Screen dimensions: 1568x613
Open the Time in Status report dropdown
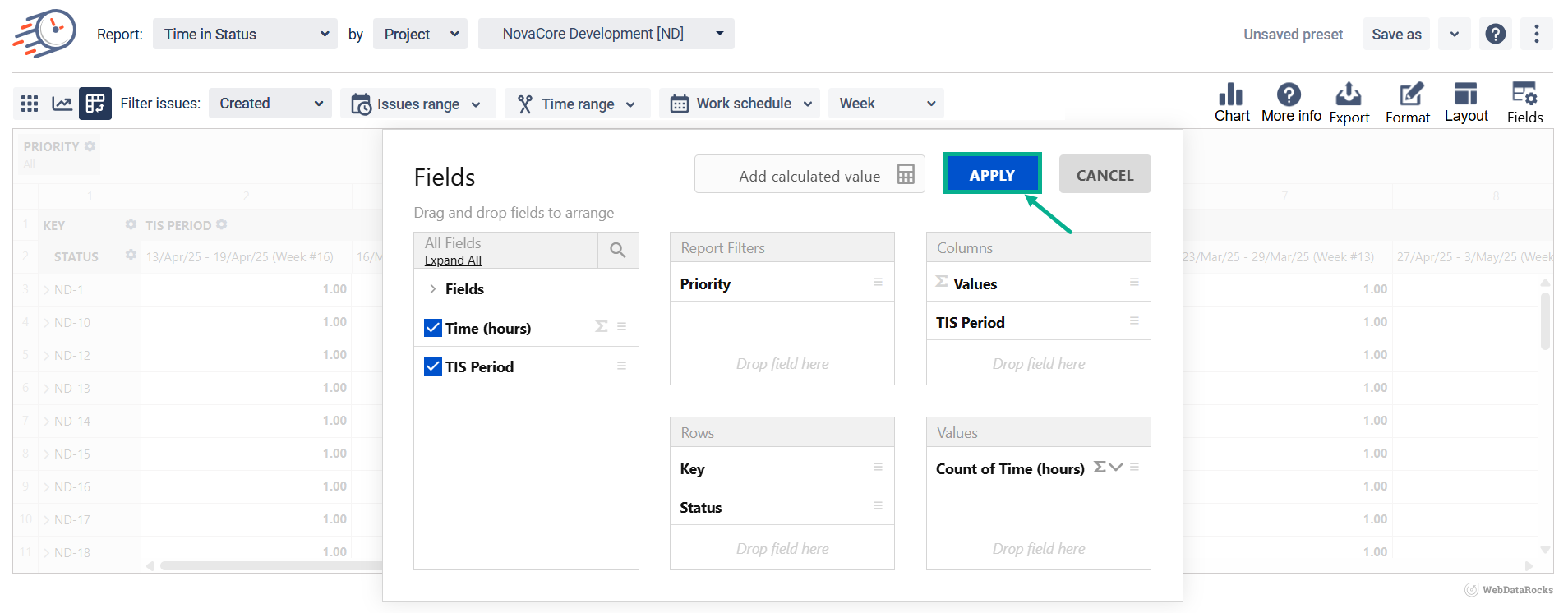[245, 34]
